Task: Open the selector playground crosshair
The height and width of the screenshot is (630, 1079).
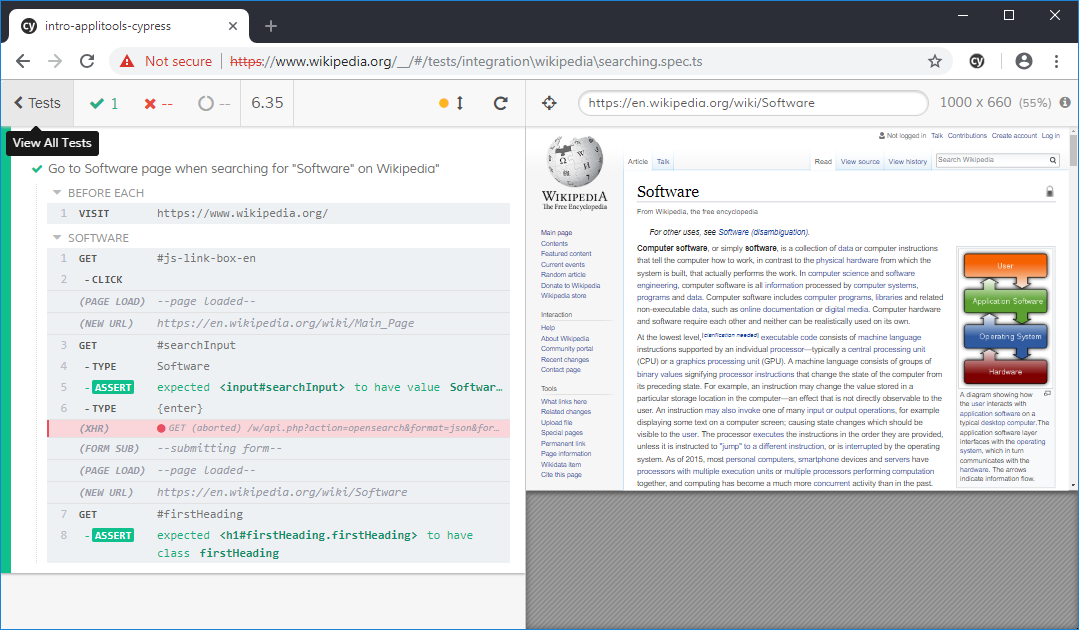Action: (549, 103)
